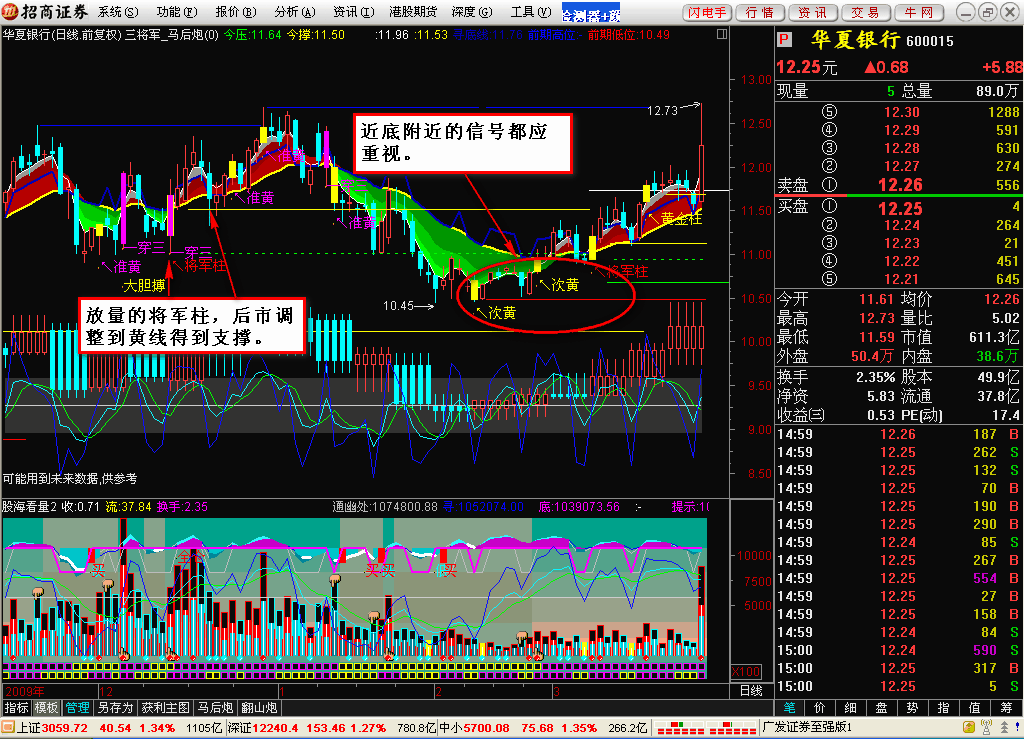Click the 15:00 tick row with volume 590
The width and height of the screenshot is (1024, 739).
(898, 650)
